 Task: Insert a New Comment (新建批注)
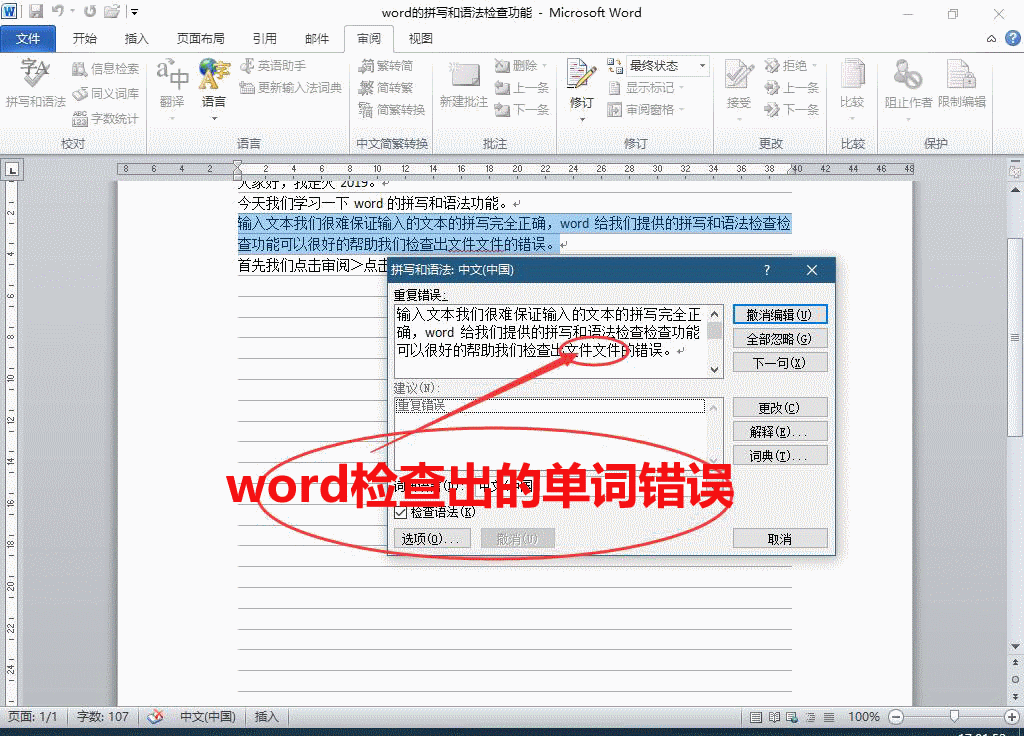[x=464, y=85]
